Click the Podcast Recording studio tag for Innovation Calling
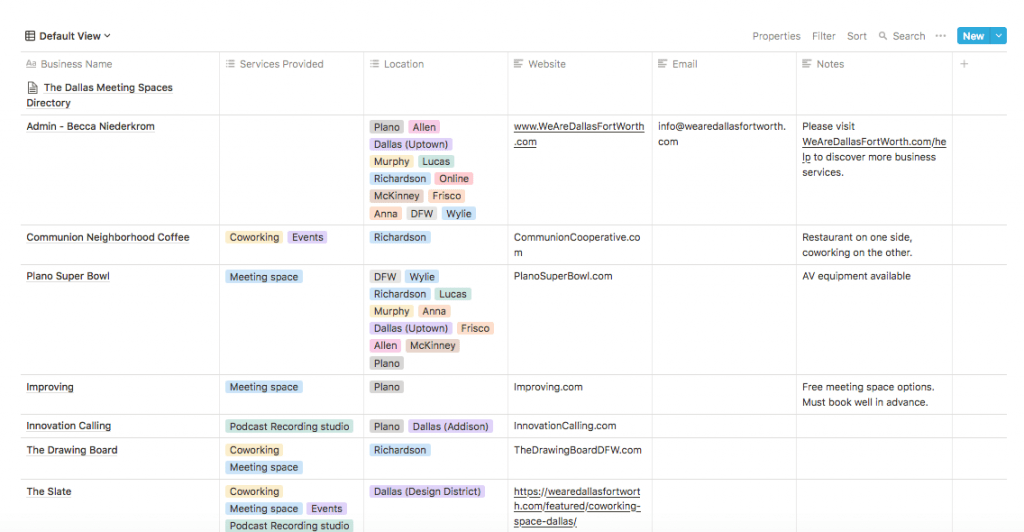Viewport: 1024px width, 532px height. point(289,426)
